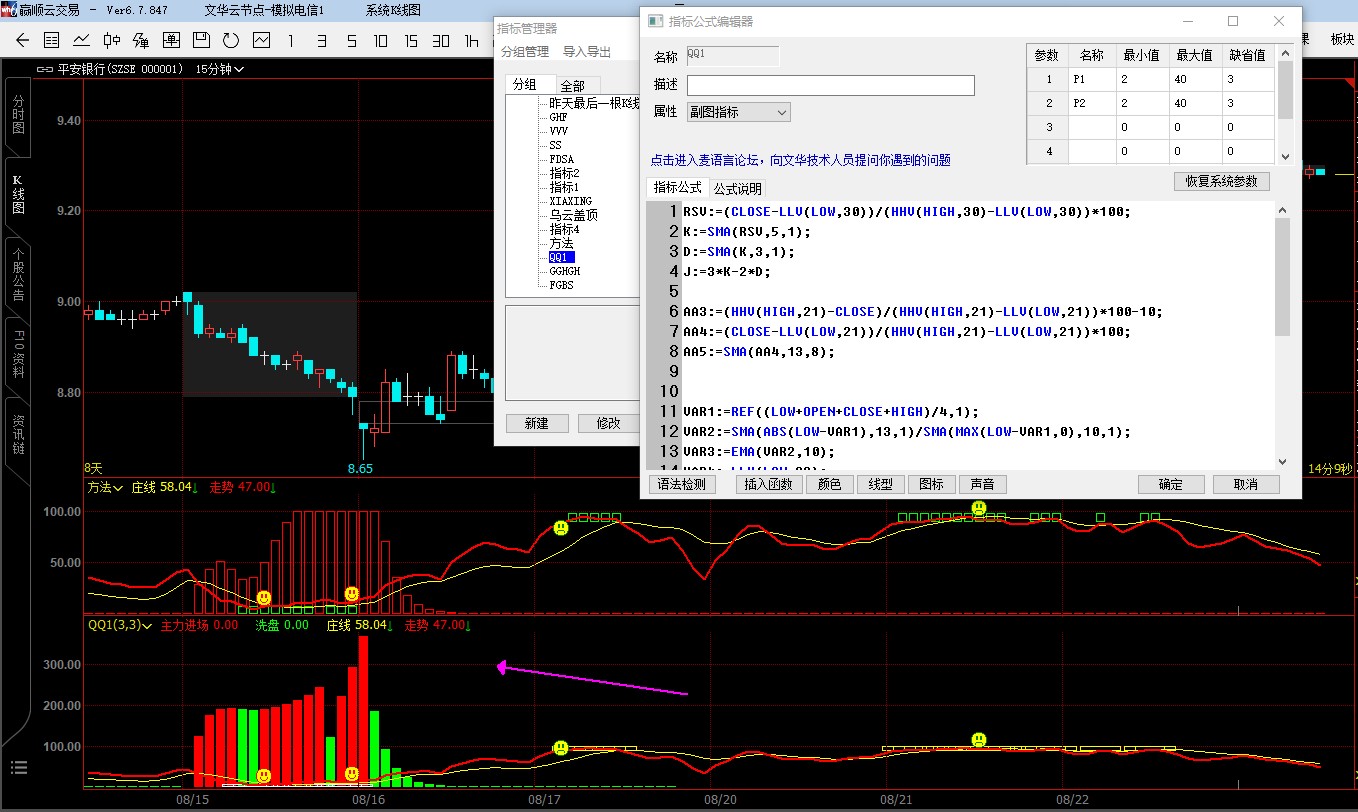Open the 导入导出 menu
This screenshot has height=812, width=1358.
[587, 52]
